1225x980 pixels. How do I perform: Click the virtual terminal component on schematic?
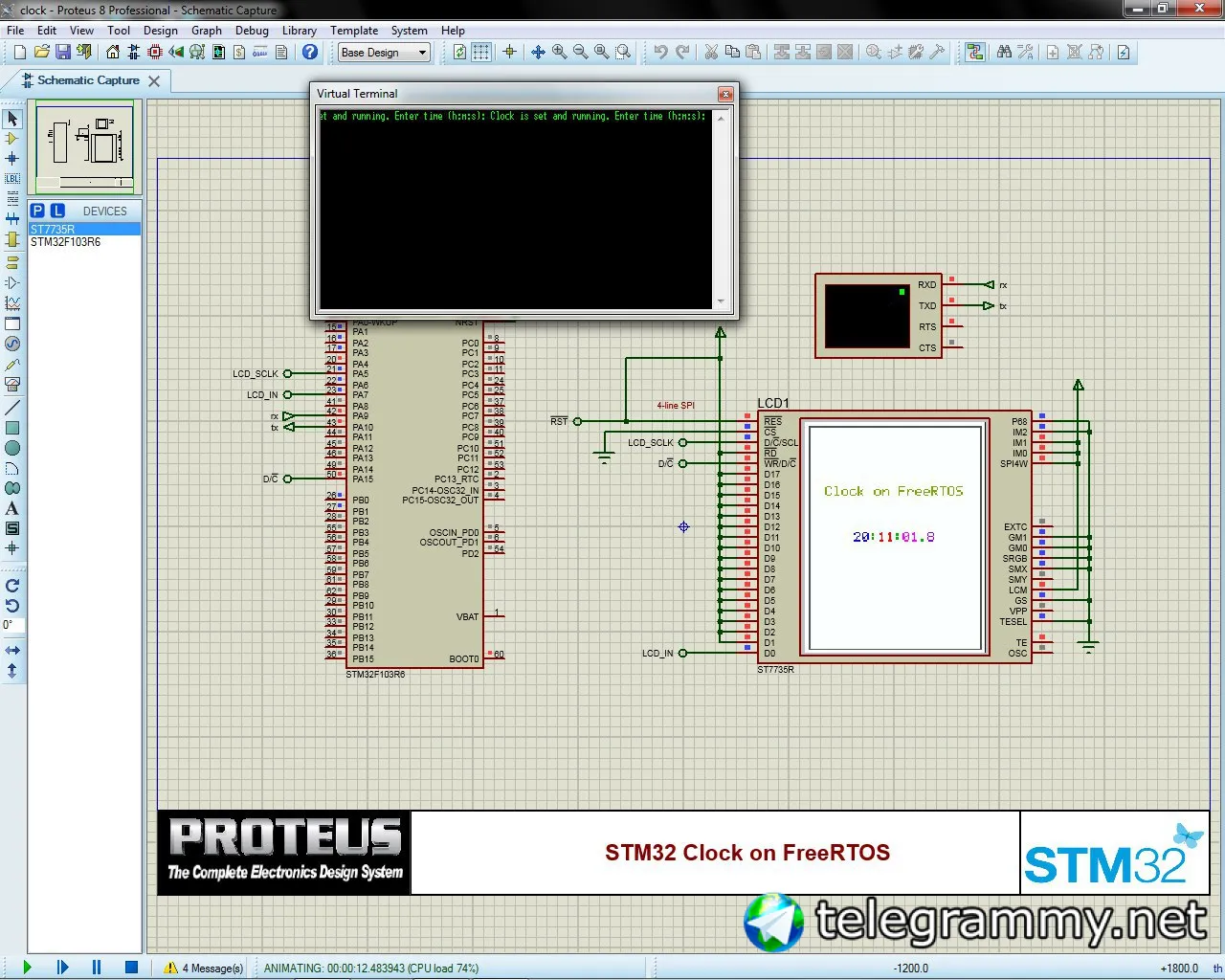[x=879, y=316]
